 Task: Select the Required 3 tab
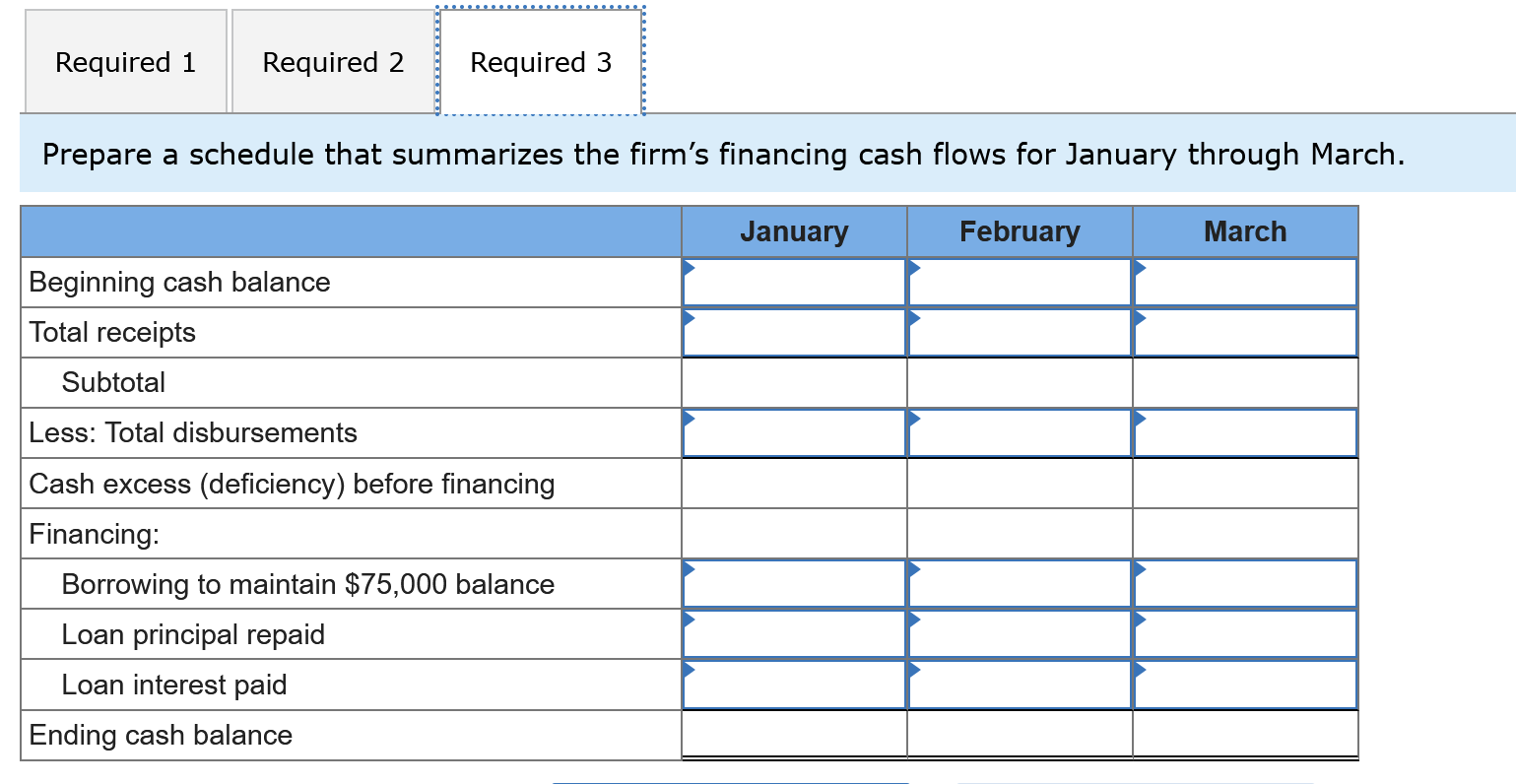(540, 61)
